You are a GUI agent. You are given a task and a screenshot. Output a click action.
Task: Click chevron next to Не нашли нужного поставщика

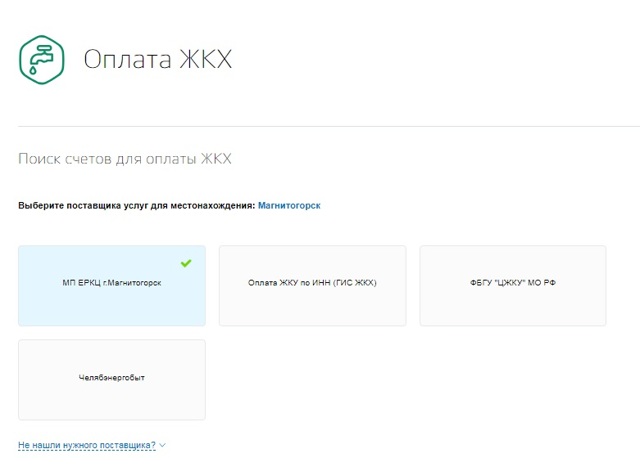162,445
